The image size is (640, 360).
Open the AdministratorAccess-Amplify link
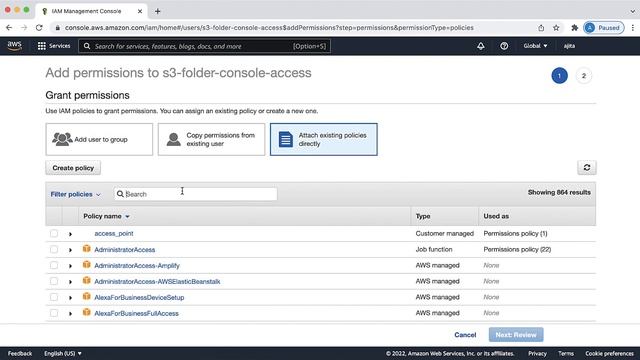click(137, 266)
